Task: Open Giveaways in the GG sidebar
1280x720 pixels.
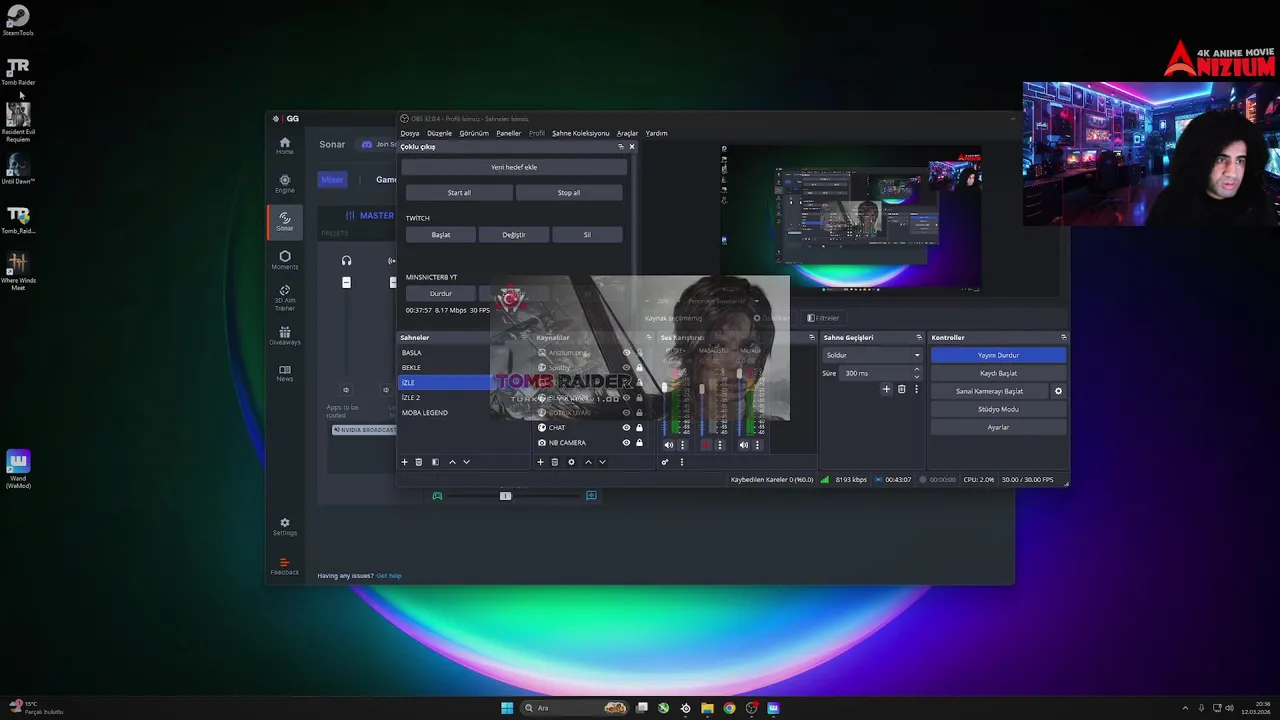Action: (x=284, y=336)
